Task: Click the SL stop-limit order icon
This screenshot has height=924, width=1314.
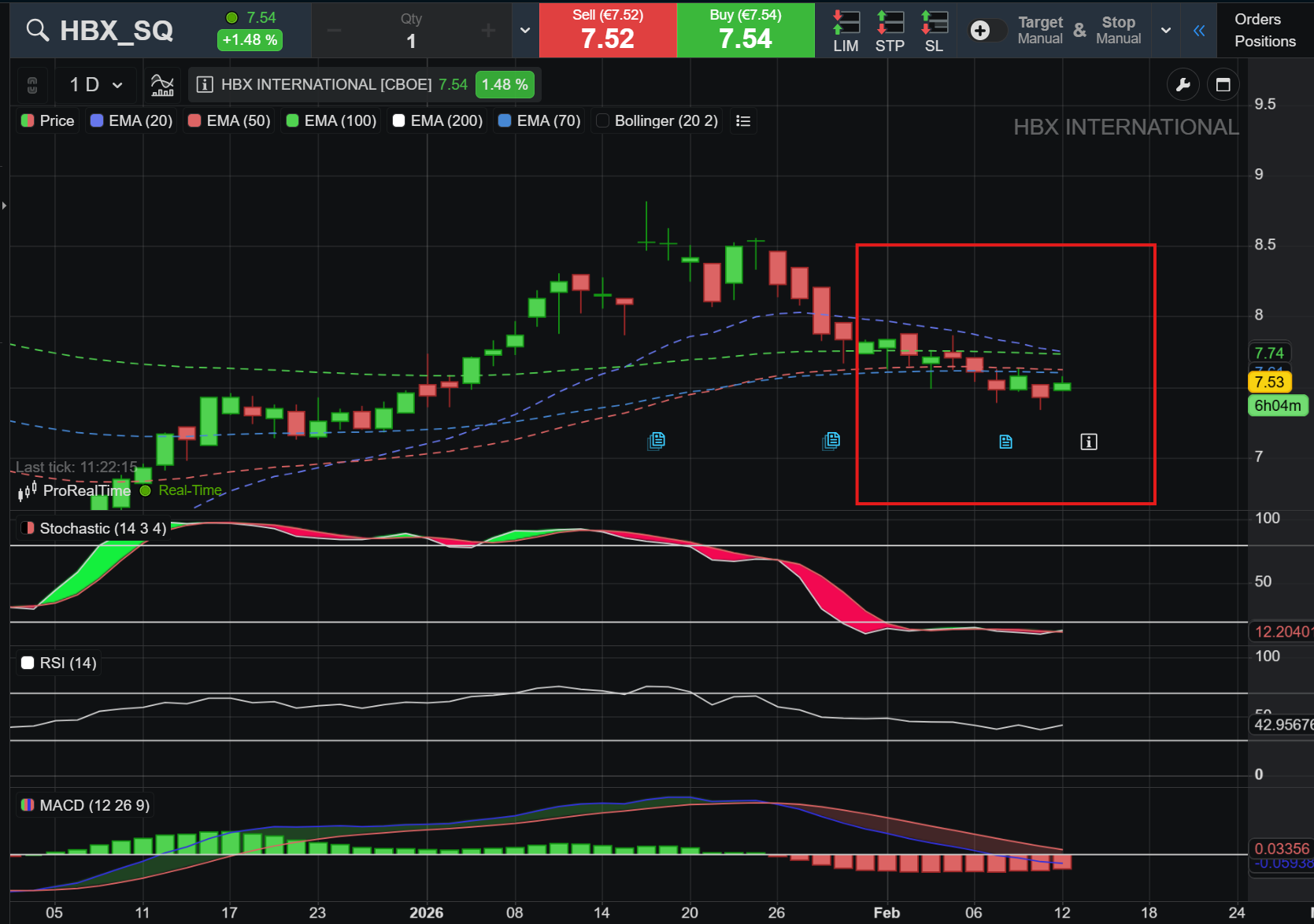Action: 934,31
